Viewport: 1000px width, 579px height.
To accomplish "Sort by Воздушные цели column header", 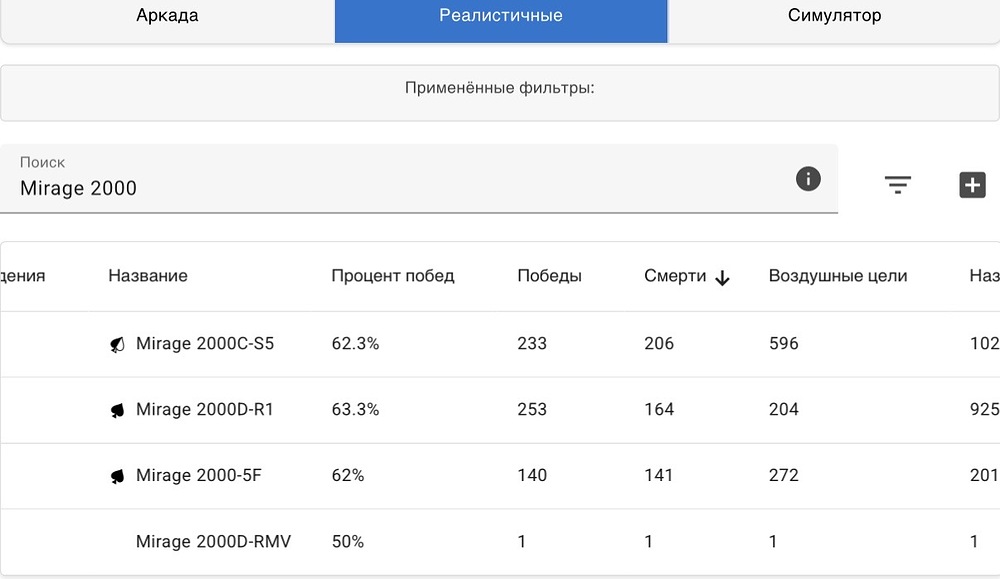I will (837, 276).
